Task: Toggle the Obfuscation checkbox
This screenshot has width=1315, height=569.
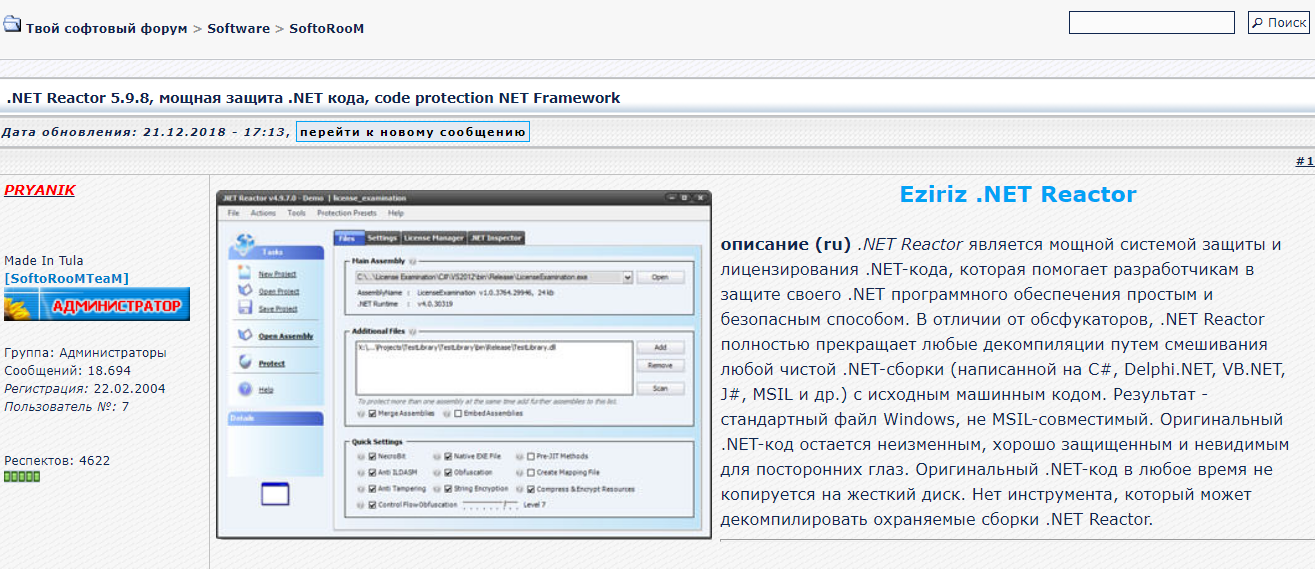Action: click(448, 472)
